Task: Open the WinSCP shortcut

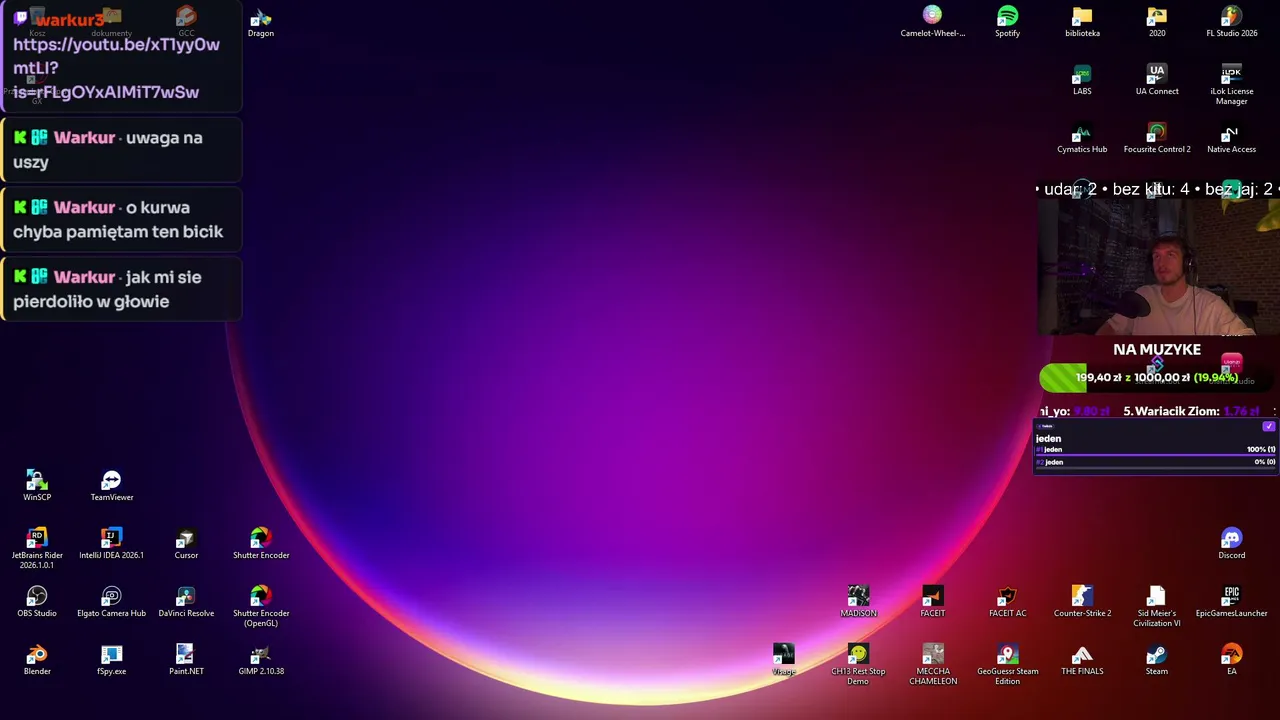Action: pyautogui.click(x=37, y=486)
